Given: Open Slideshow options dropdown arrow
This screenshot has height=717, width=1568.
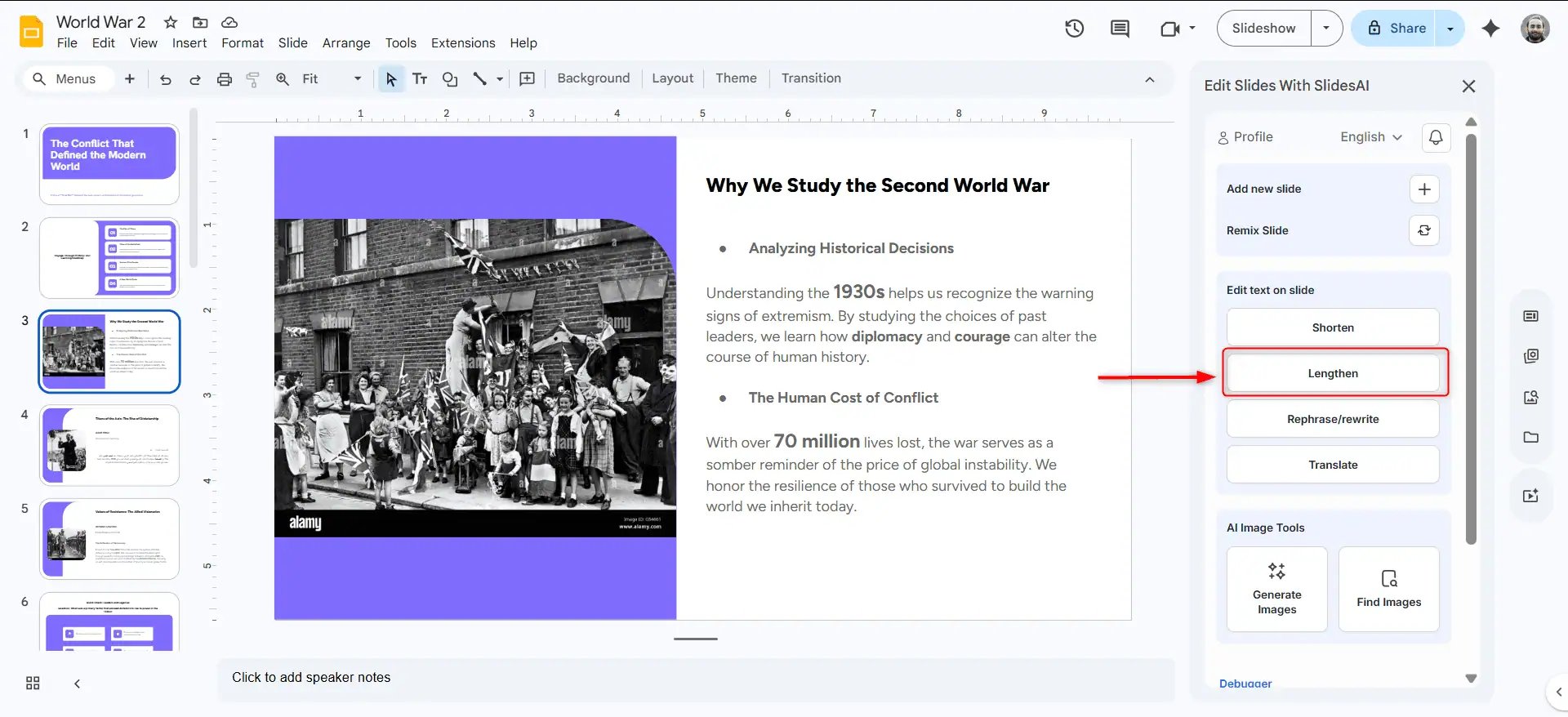Looking at the screenshot, I should pos(1326,29).
